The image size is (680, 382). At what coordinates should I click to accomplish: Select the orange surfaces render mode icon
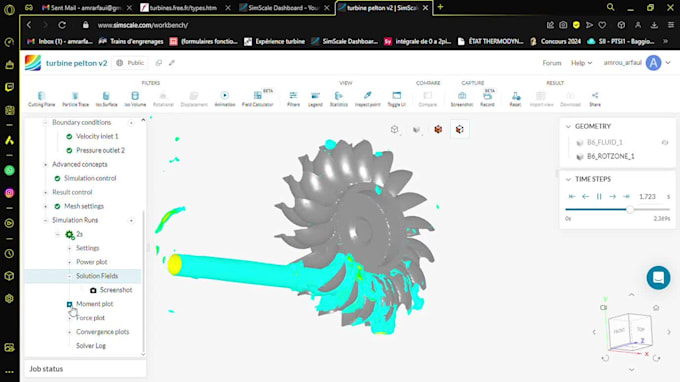pos(438,129)
